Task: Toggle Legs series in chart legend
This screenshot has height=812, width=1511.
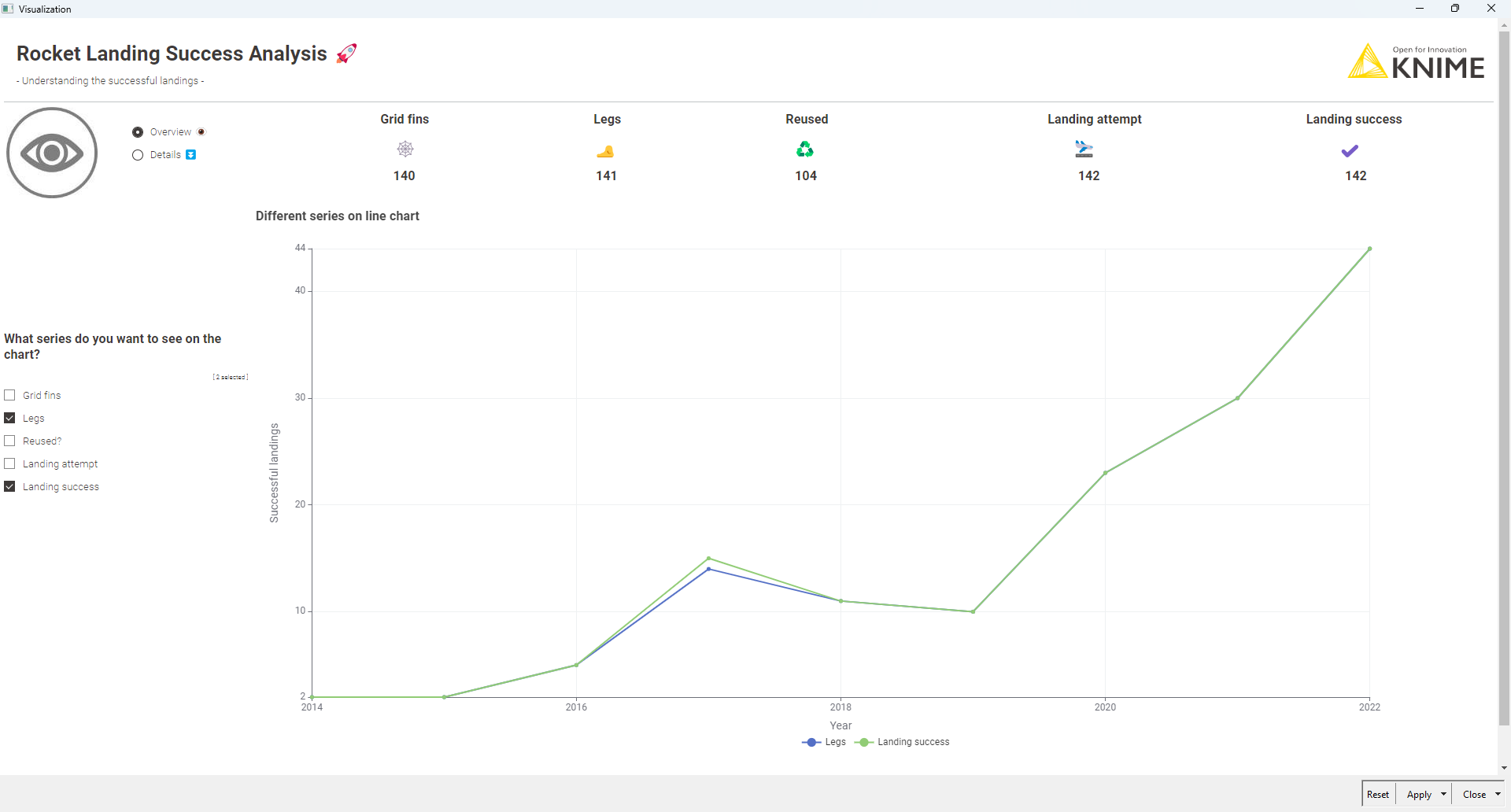Action: tap(824, 742)
